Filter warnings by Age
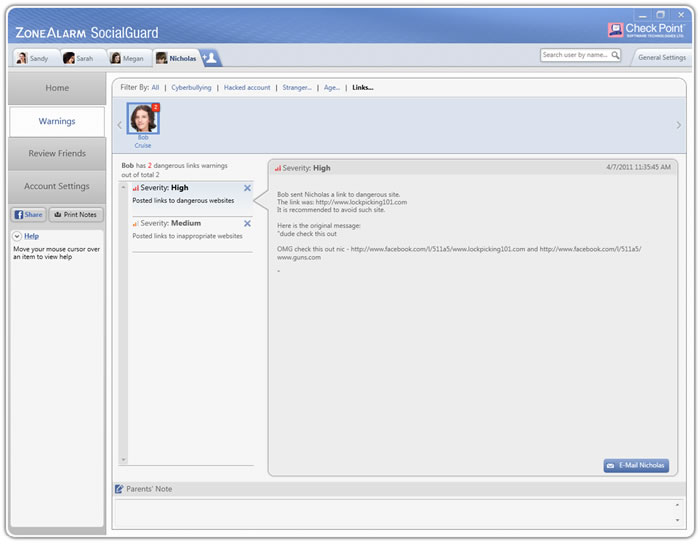 [x=332, y=87]
